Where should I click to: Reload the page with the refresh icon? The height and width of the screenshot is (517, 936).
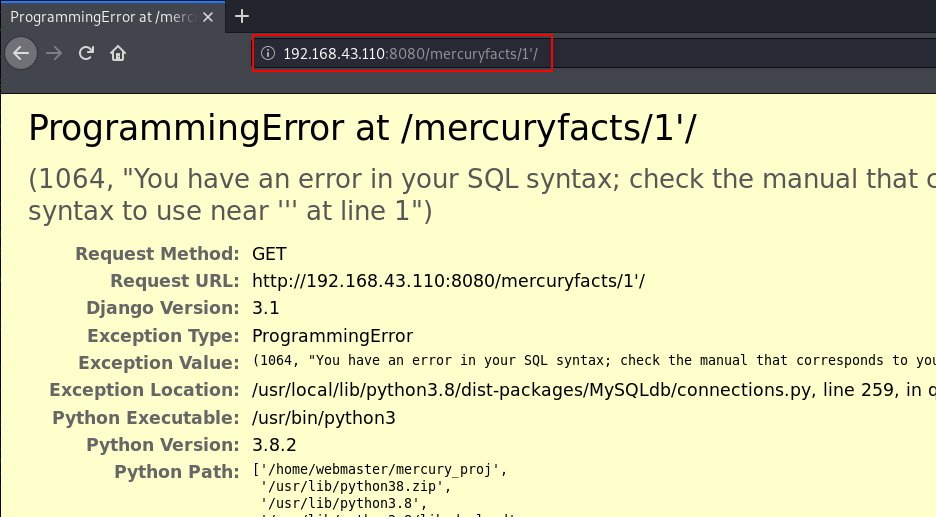(x=86, y=53)
